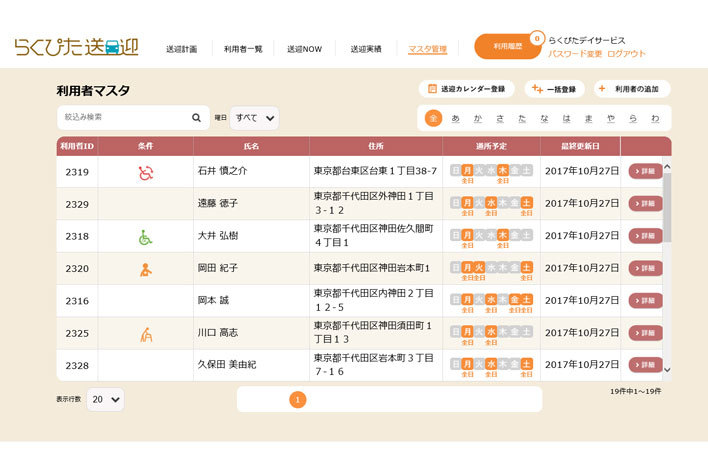Image resolution: width=708 pixels, height=472 pixels.
Task: Click user ID 2329
Action: click(x=77, y=205)
